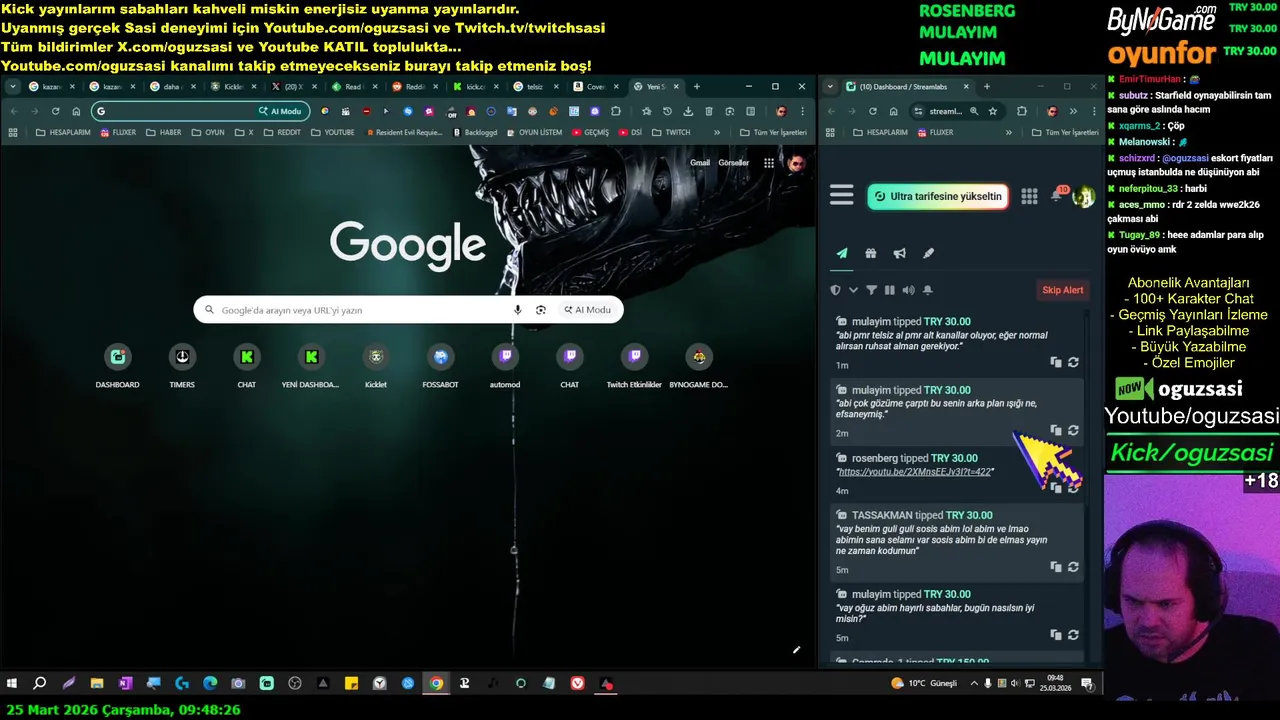Mute alert sounds with speaker icon
The height and width of the screenshot is (720, 1280).
908,290
